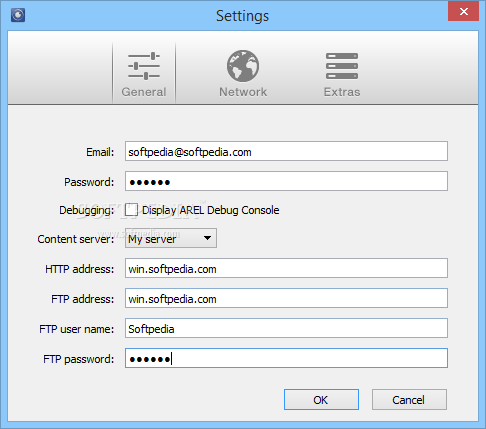The height and width of the screenshot is (429, 486).
Task: Enable Display AREL Debug Console checkbox
Action: click(131, 210)
